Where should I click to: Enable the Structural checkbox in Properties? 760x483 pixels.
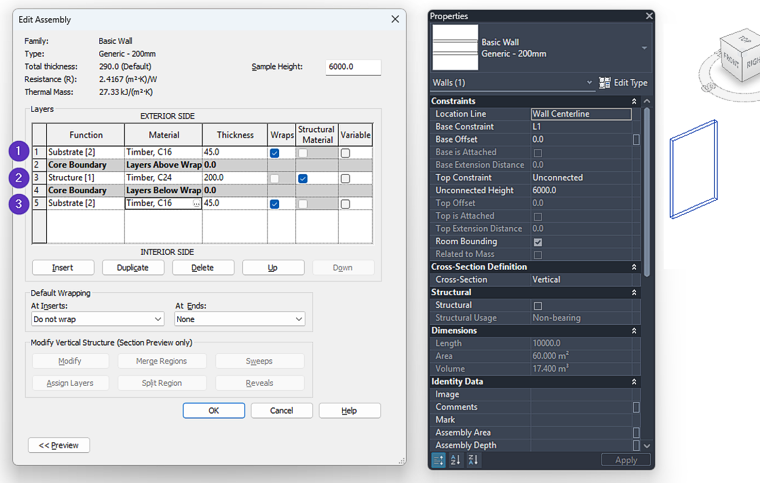click(538, 305)
